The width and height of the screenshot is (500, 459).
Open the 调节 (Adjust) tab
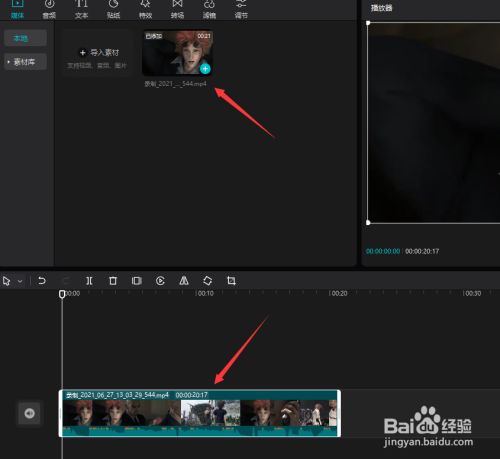[241, 9]
